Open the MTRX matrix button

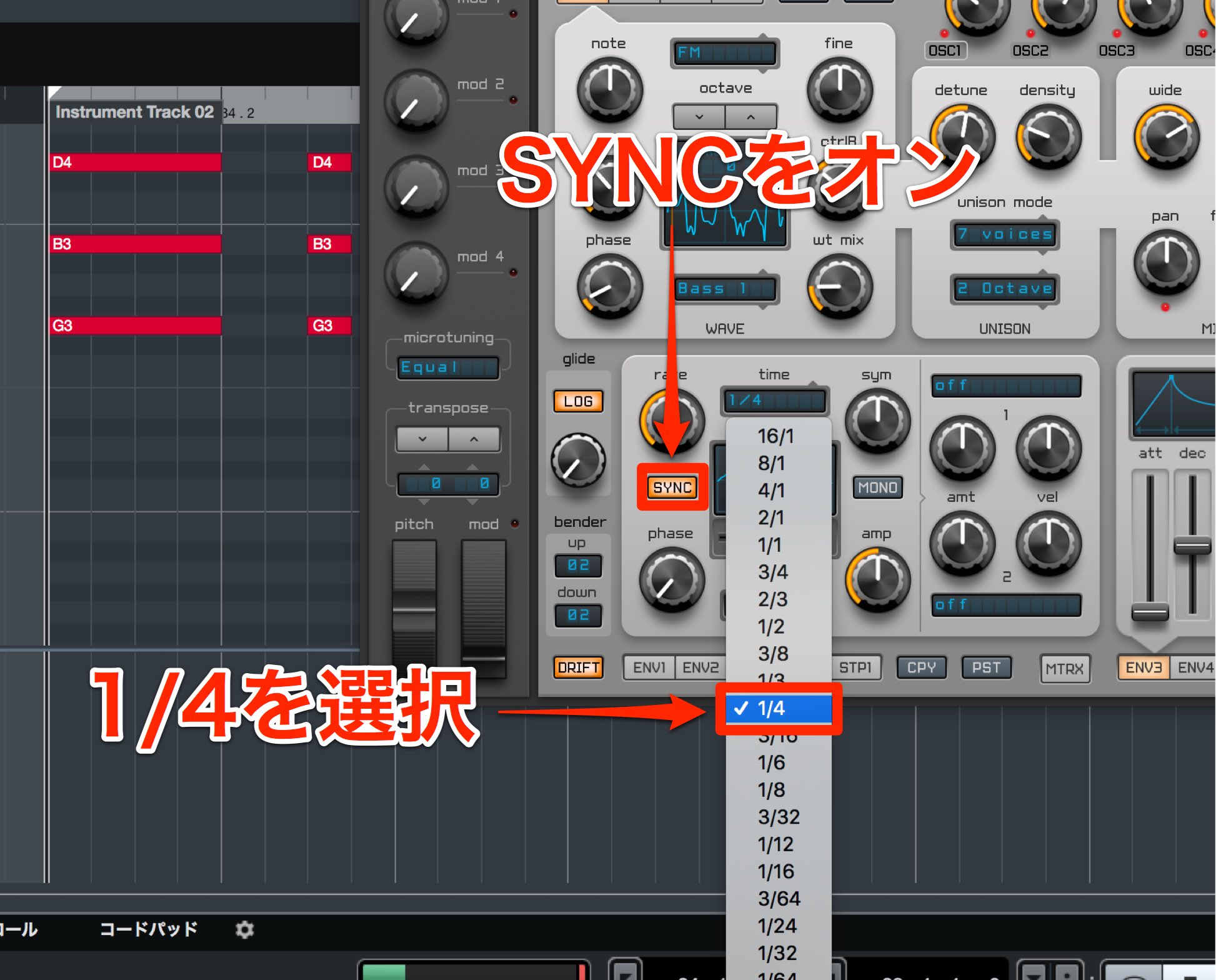tap(1065, 669)
